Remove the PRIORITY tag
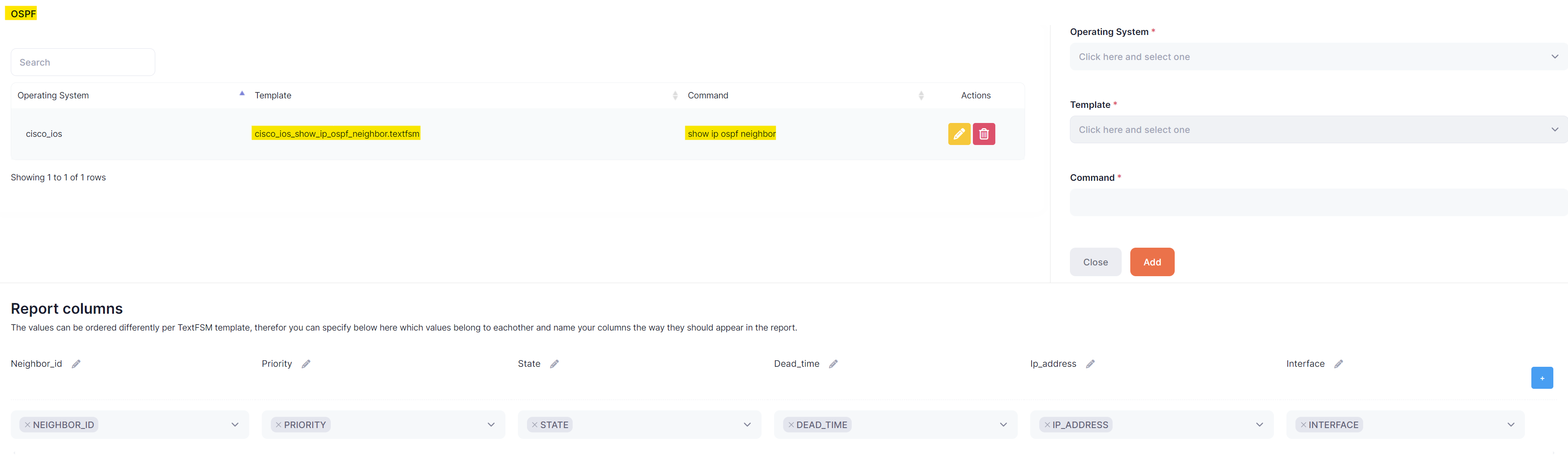 [278, 425]
